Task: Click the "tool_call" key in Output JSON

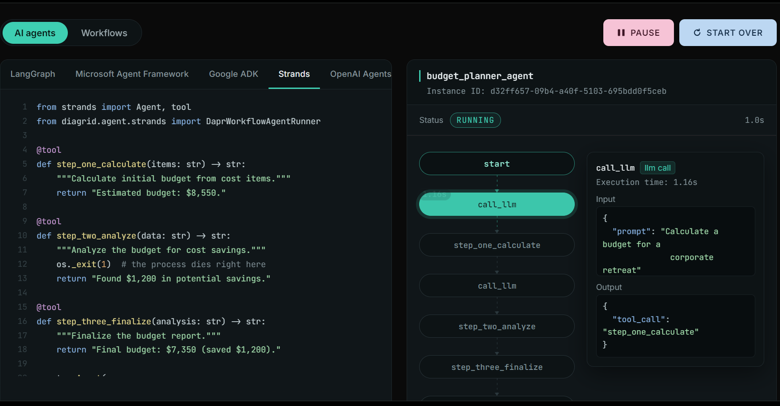Action: [641, 319]
